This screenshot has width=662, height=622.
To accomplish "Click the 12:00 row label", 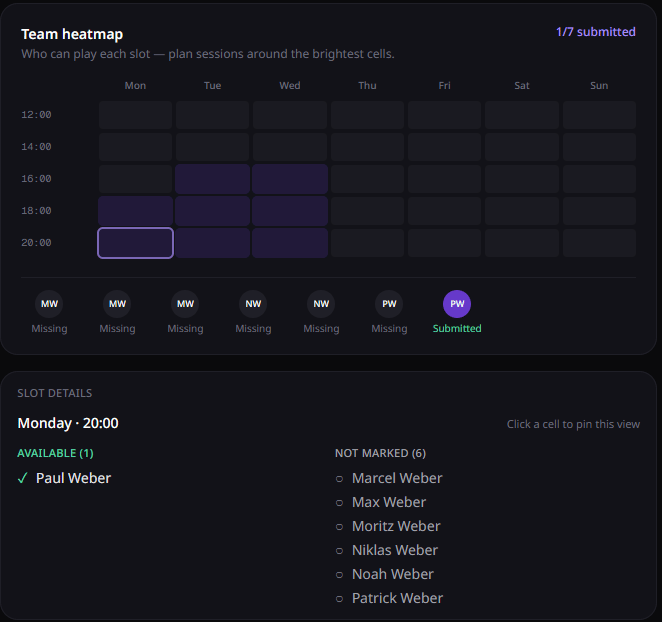I will pos(36,115).
